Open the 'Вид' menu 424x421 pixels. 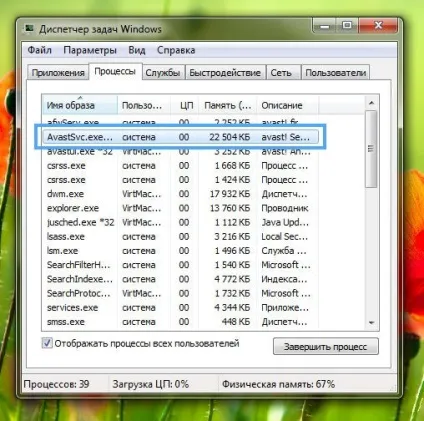coord(137,50)
